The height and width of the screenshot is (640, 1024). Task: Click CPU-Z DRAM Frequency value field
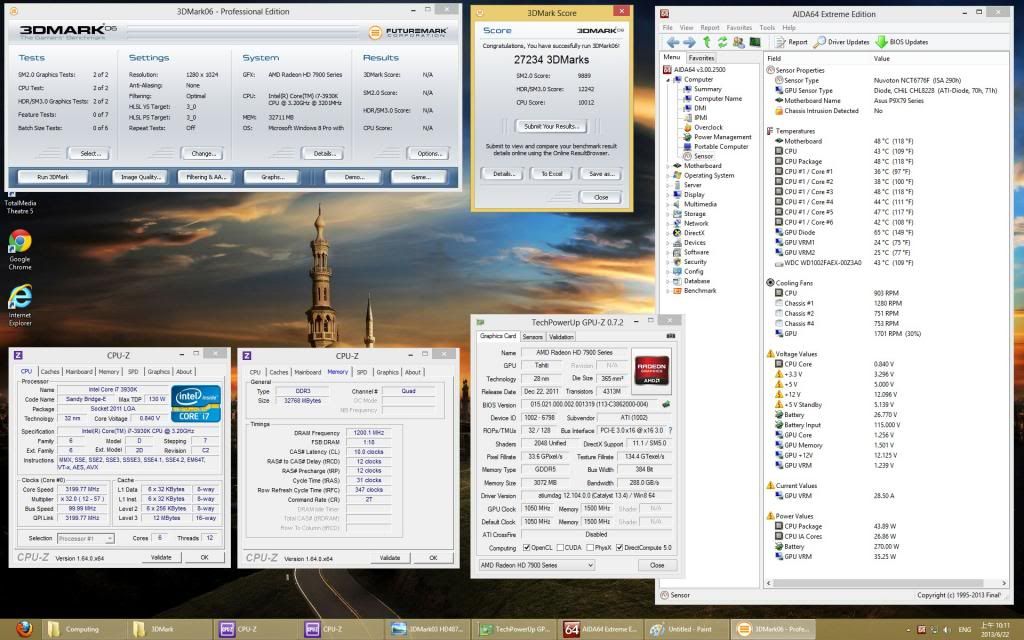point(369,432)
